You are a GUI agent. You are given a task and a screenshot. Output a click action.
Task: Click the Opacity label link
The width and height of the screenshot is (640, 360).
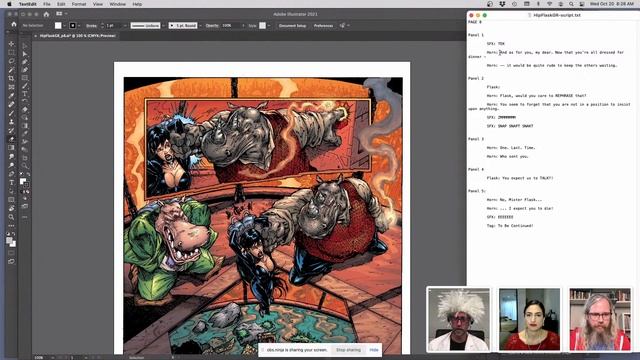click(212, 25)
